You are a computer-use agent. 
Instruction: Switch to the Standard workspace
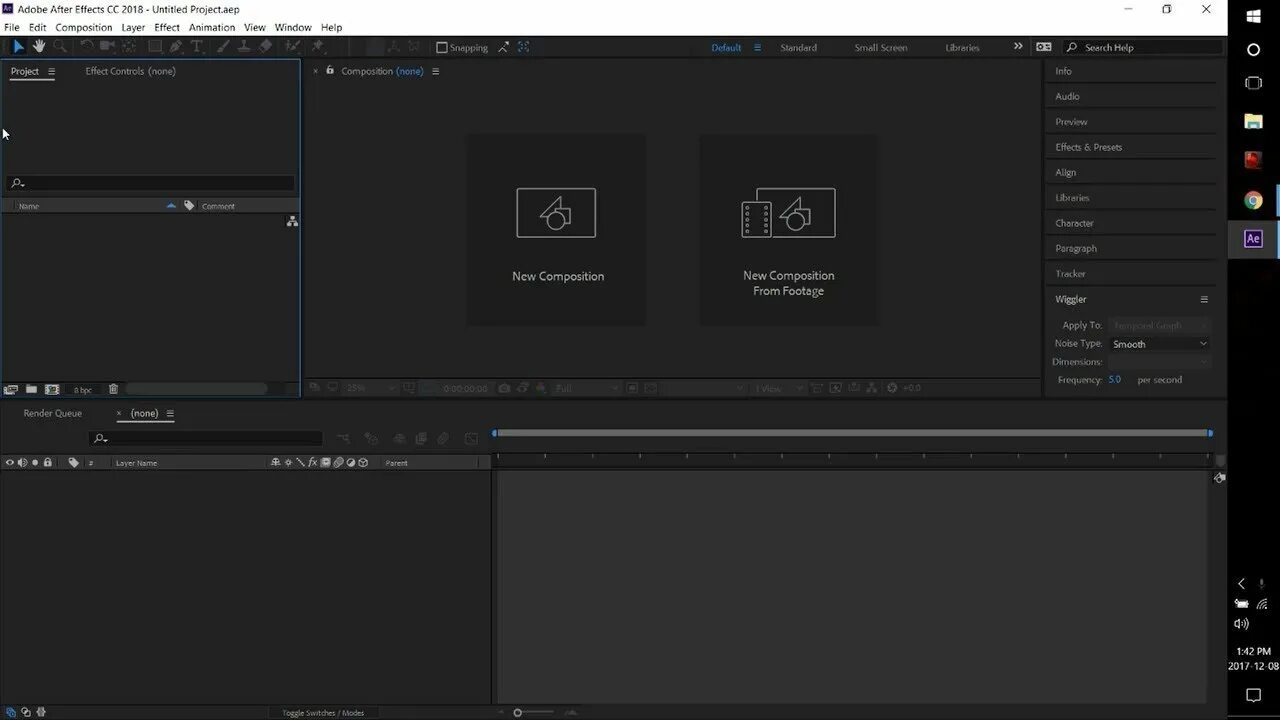(798, 47)
